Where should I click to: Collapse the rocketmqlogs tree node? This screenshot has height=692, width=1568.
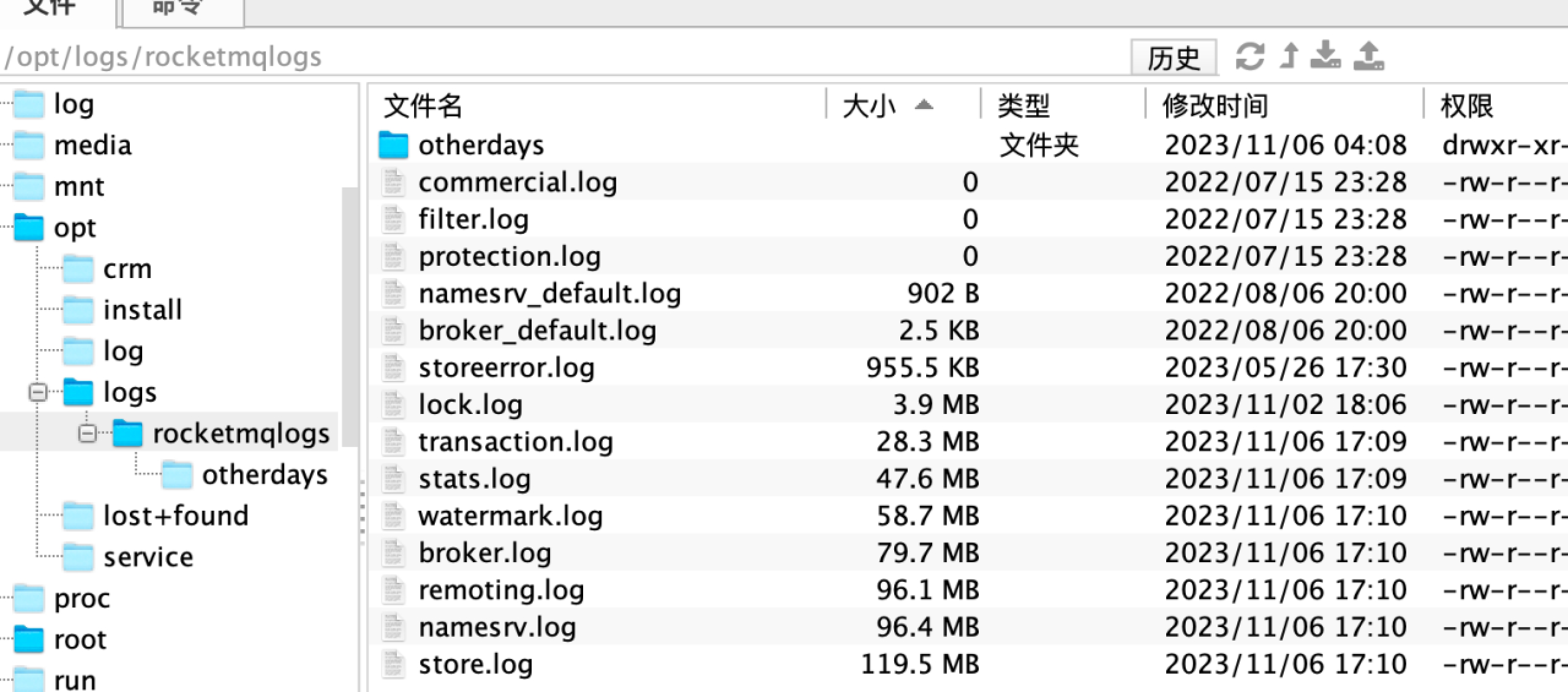[x=86, y=434]
